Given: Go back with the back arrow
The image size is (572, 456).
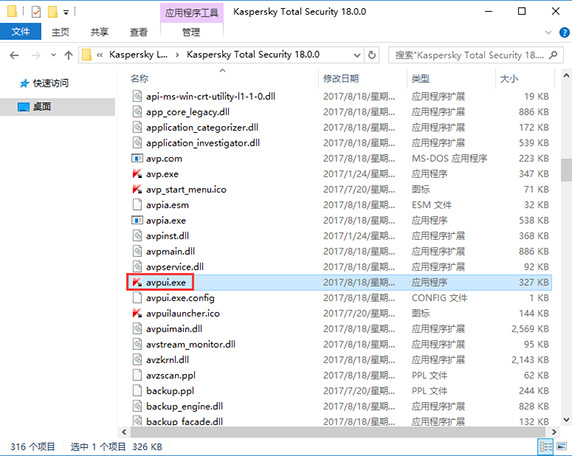Looking at the screenshot, I should tap(14, 55).
